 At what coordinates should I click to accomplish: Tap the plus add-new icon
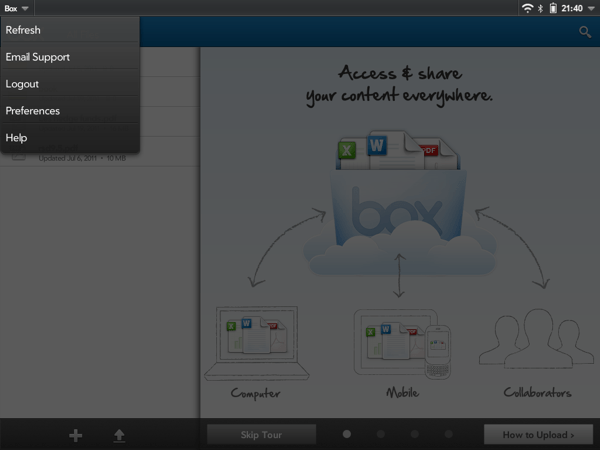tap(75, 435)
